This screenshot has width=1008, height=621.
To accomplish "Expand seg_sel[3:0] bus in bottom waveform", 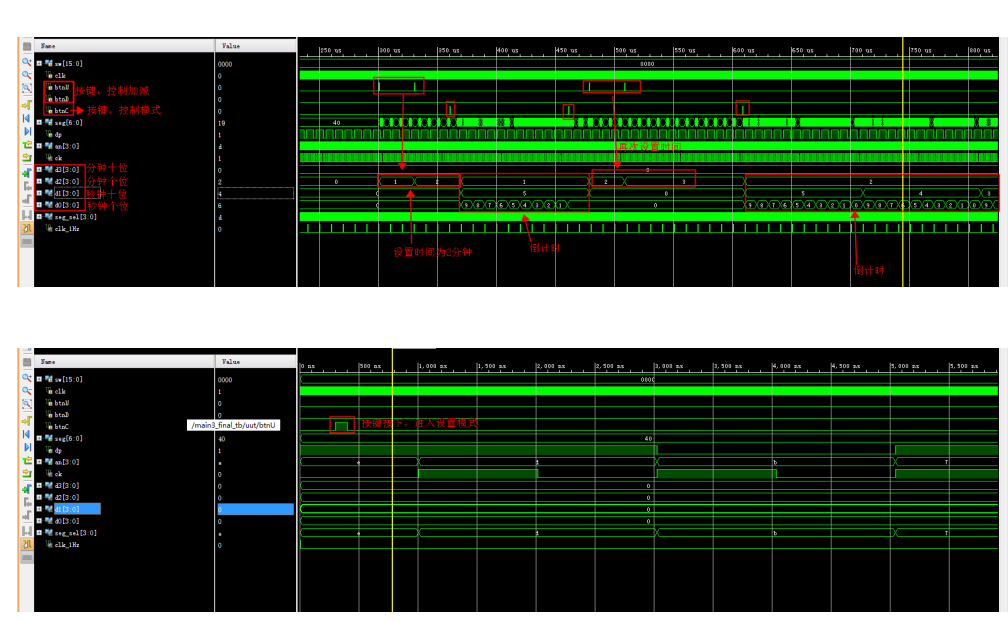I will [39, 533].
